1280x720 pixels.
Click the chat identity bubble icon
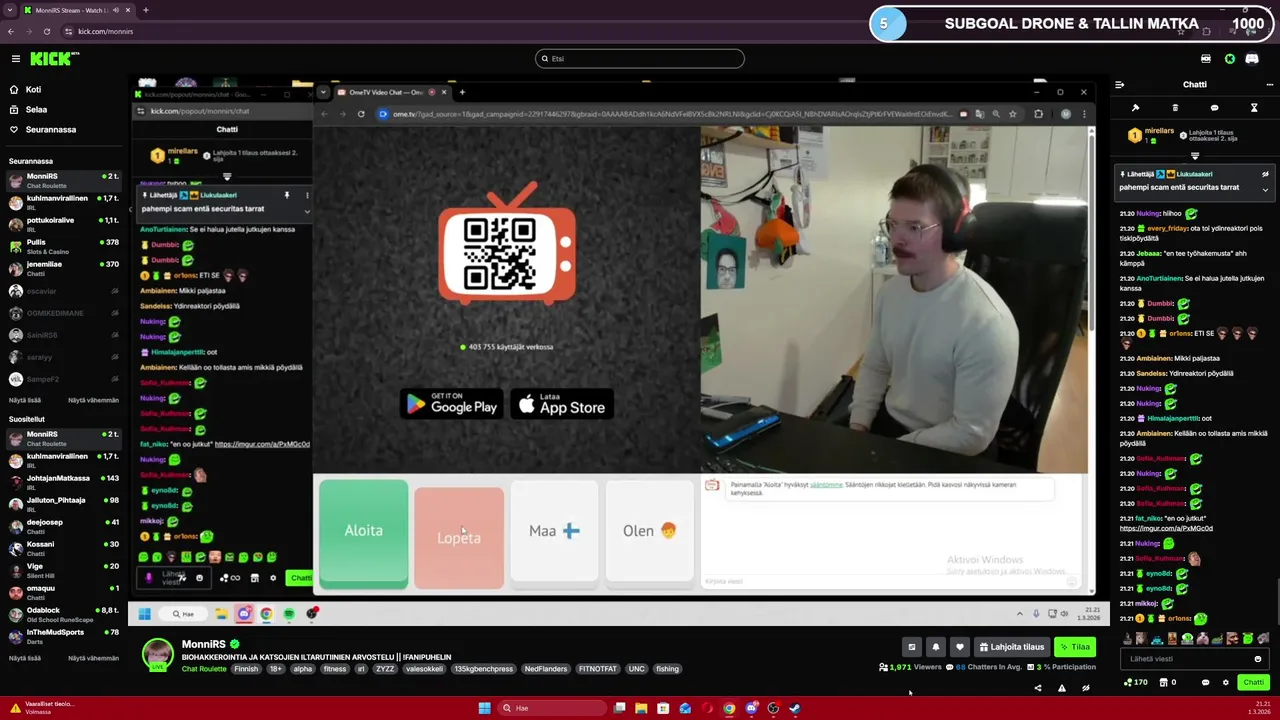1205,682
